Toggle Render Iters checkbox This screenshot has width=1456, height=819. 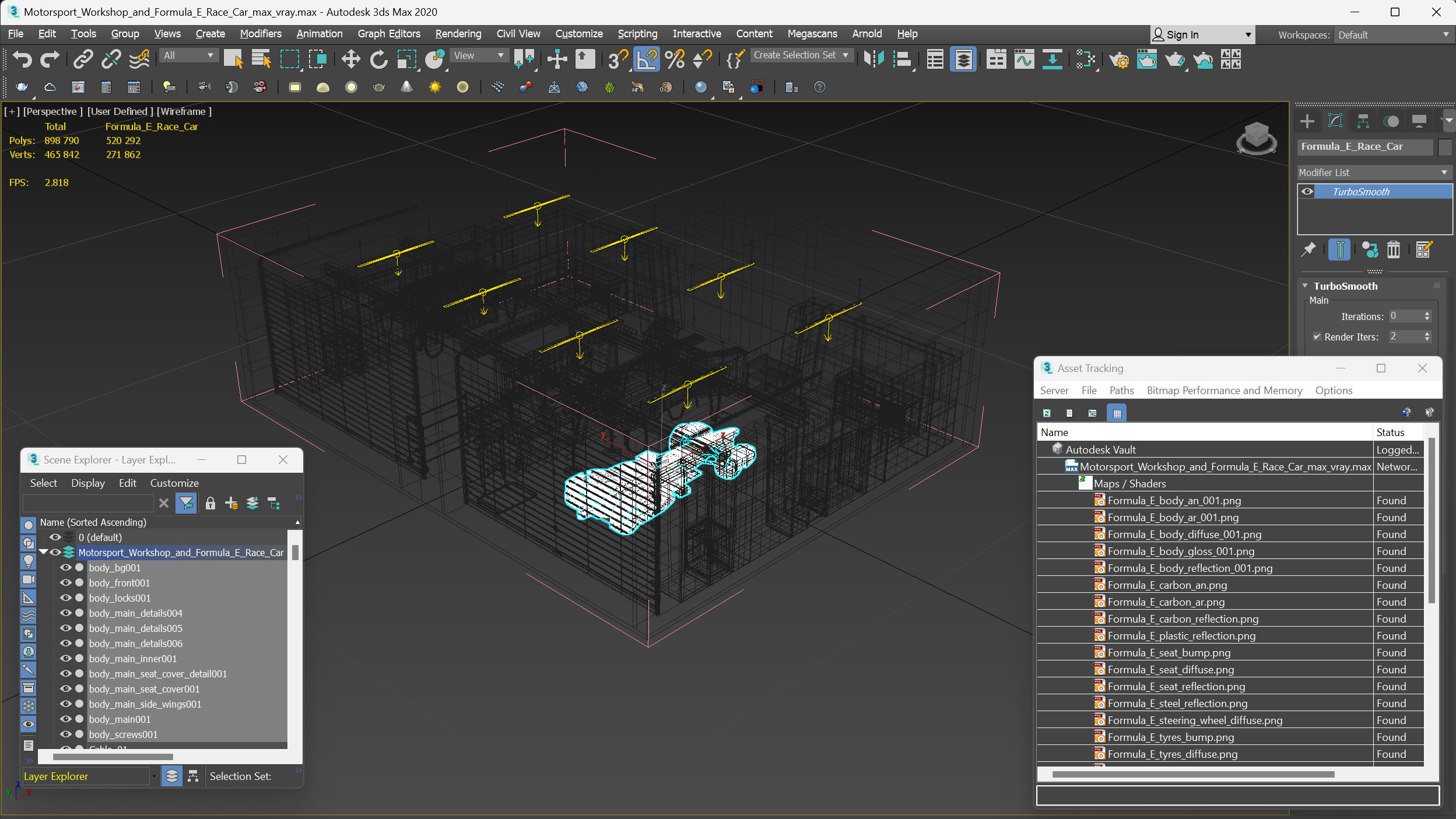click(x=1317, y=336)
